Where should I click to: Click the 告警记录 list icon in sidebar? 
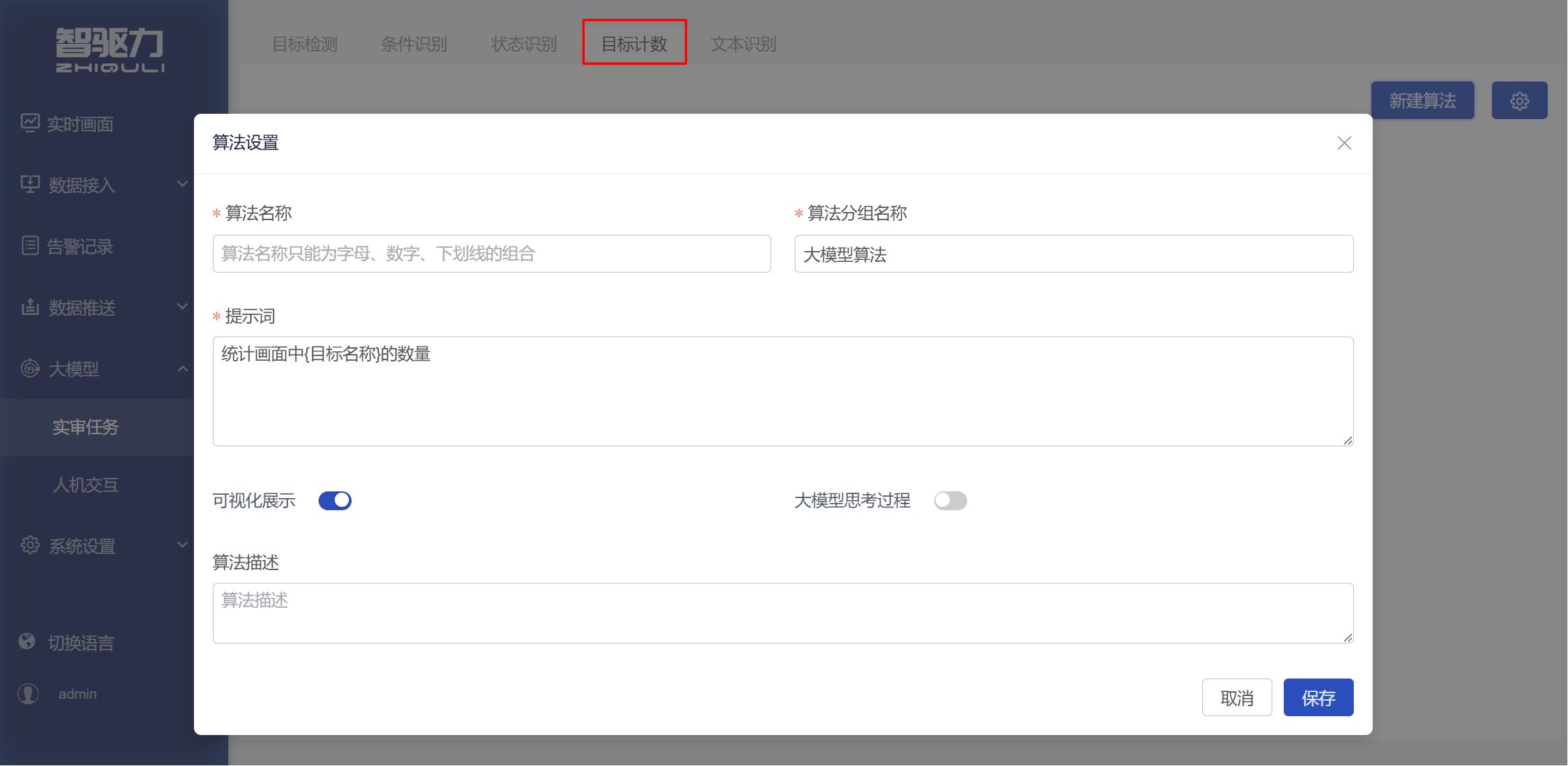[x=30, y=246]
